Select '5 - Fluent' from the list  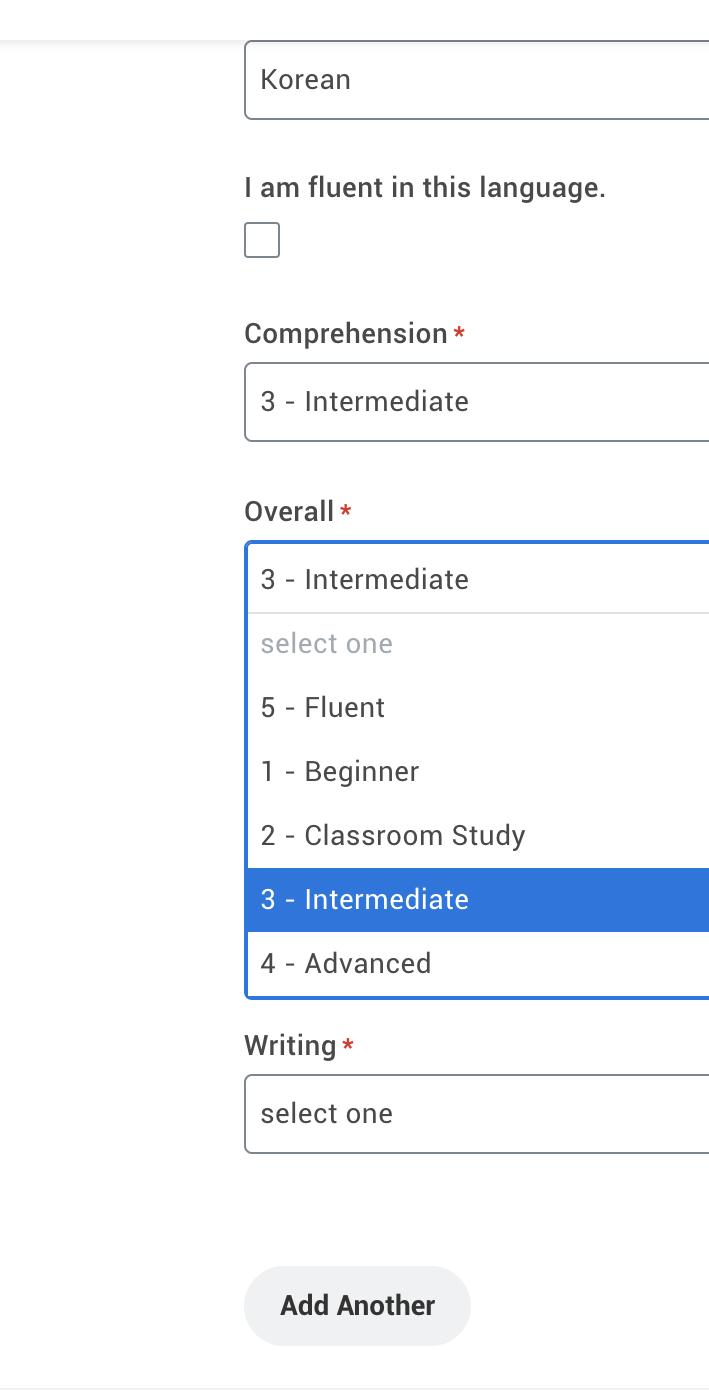[323, 708]
